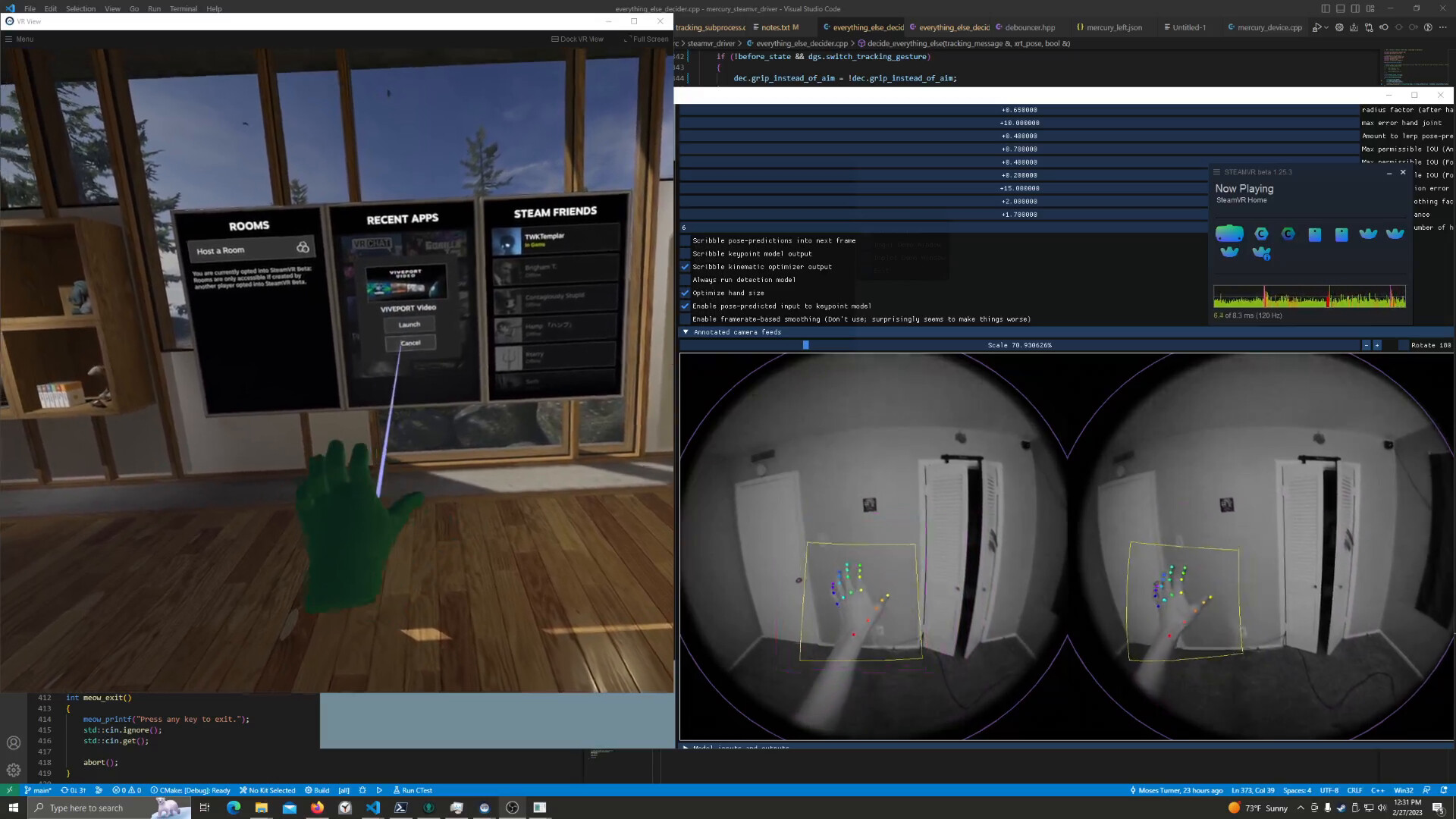Click the CMake Build gear icon in status bar
The height and width of the screenshot is (819, 1456).
click(307, 790)
